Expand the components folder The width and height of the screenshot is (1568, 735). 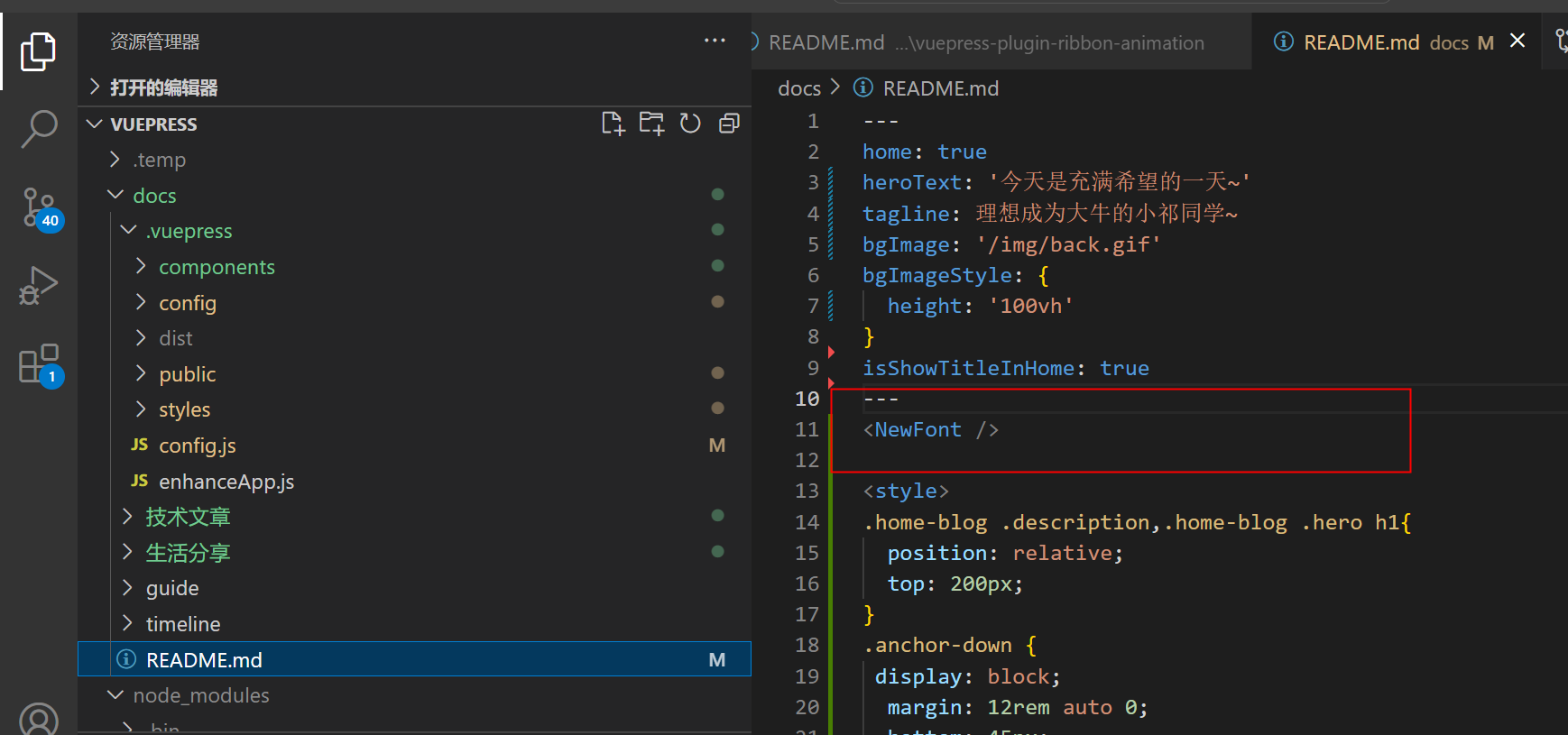tap(141, 266)
